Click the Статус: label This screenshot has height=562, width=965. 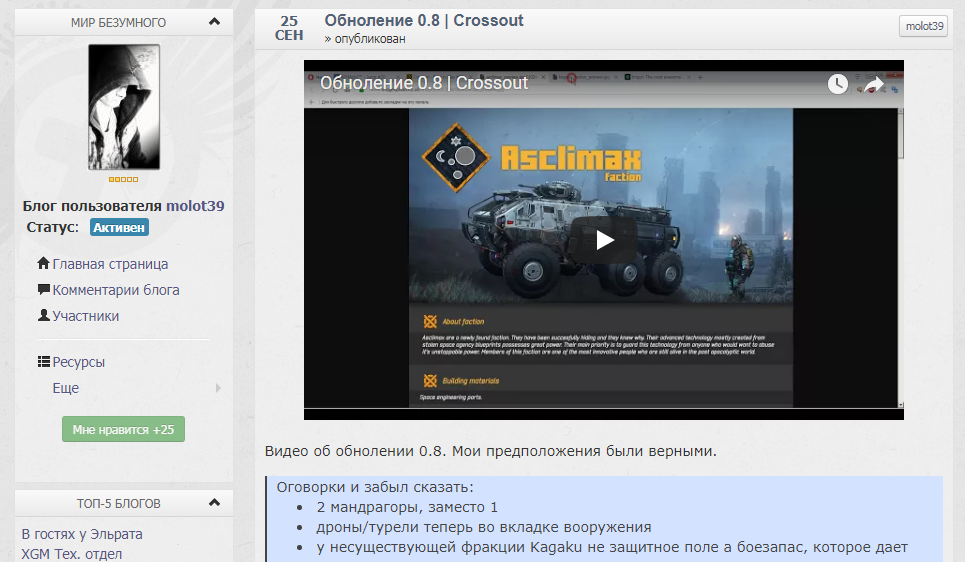52,227
